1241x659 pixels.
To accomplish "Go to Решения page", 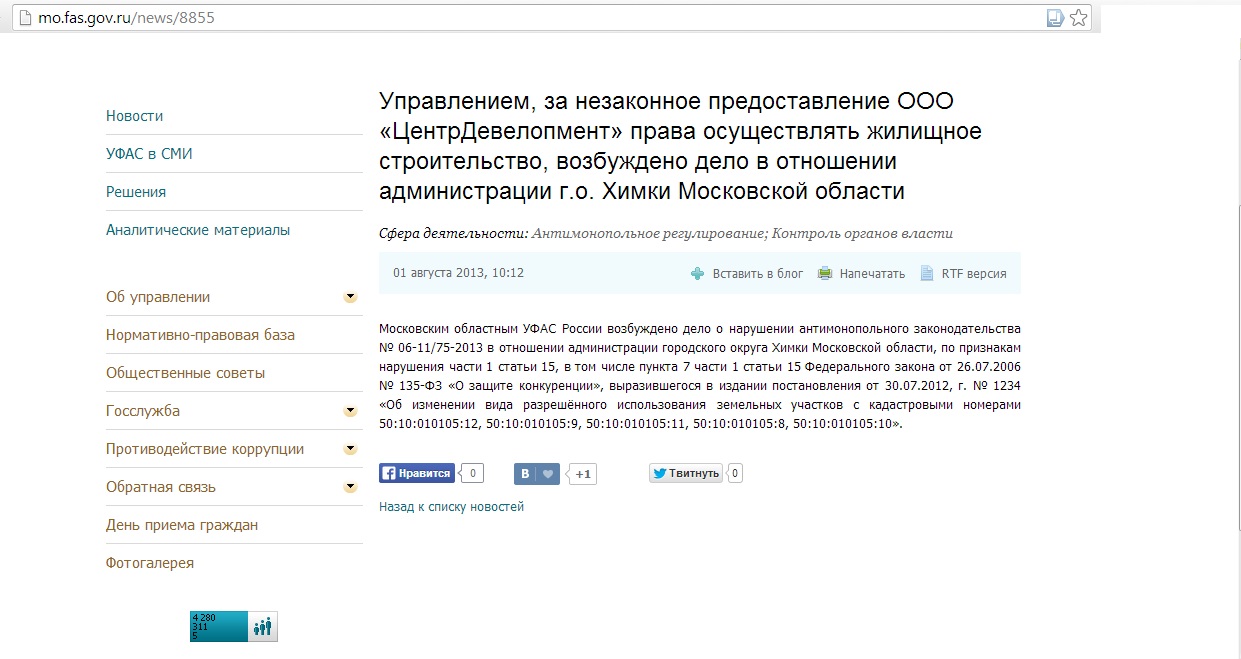I will coord(136,192).
